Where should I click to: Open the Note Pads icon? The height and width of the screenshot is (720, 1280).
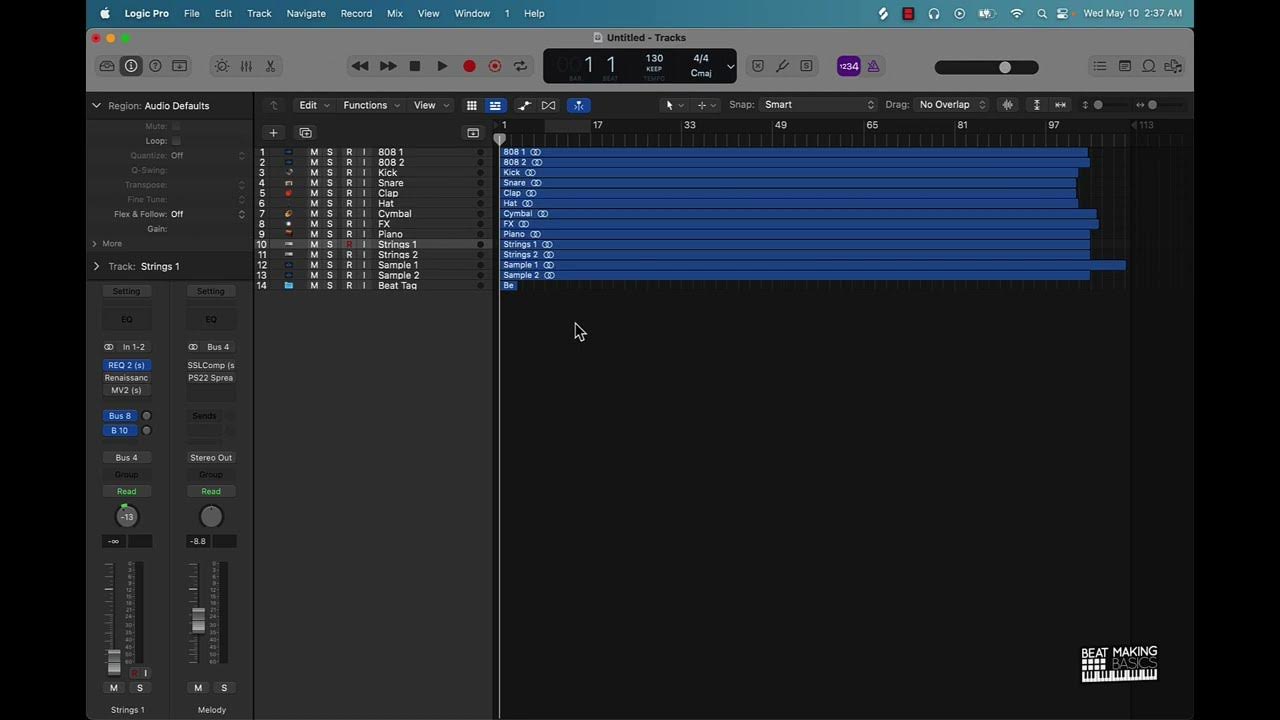point(1125,66)
